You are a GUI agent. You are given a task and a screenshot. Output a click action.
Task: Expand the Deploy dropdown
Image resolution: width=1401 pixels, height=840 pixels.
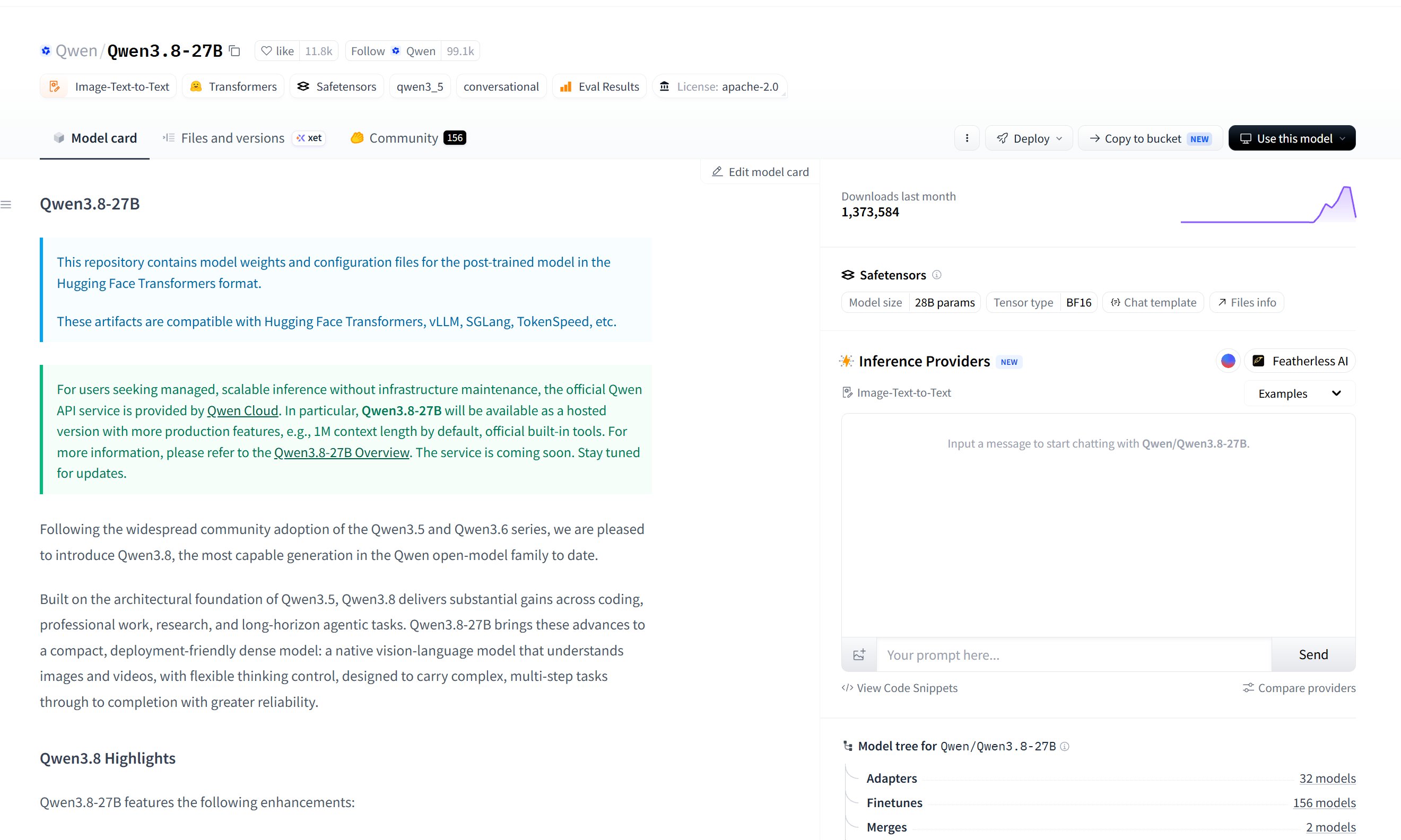click(1029, 138)
